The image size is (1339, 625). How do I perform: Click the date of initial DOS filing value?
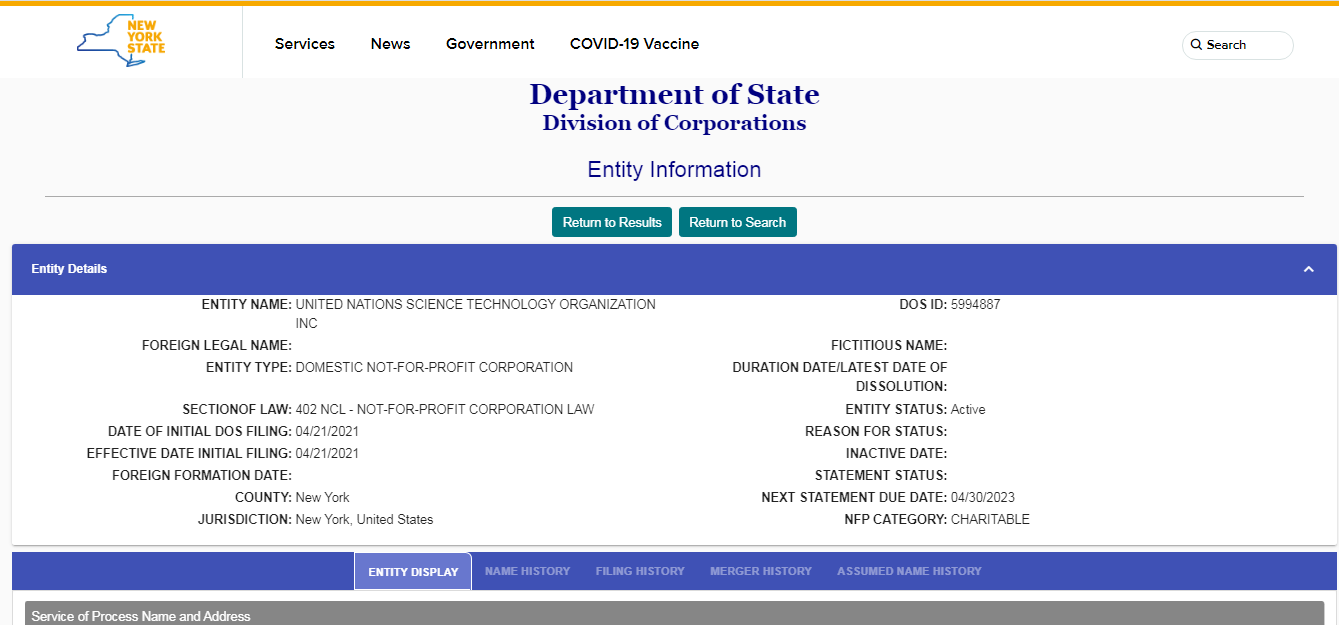point(327,431)
